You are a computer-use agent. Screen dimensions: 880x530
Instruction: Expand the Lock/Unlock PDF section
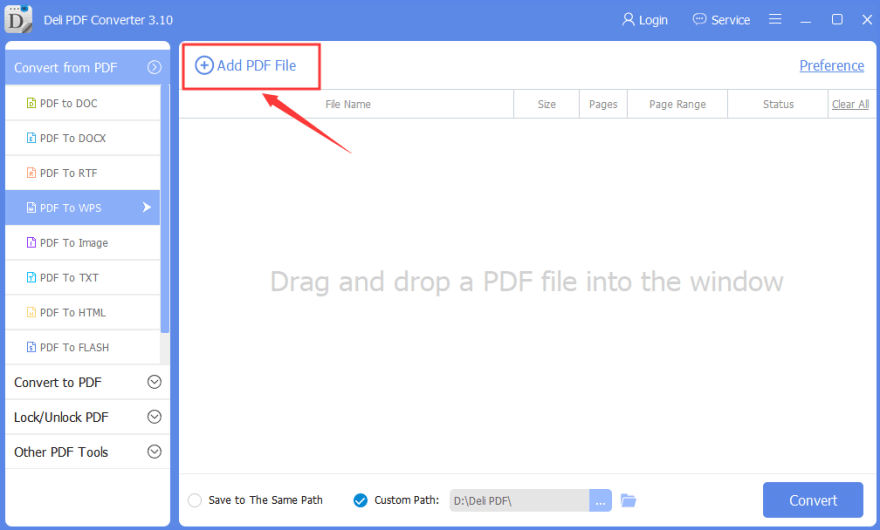point(154,417)
